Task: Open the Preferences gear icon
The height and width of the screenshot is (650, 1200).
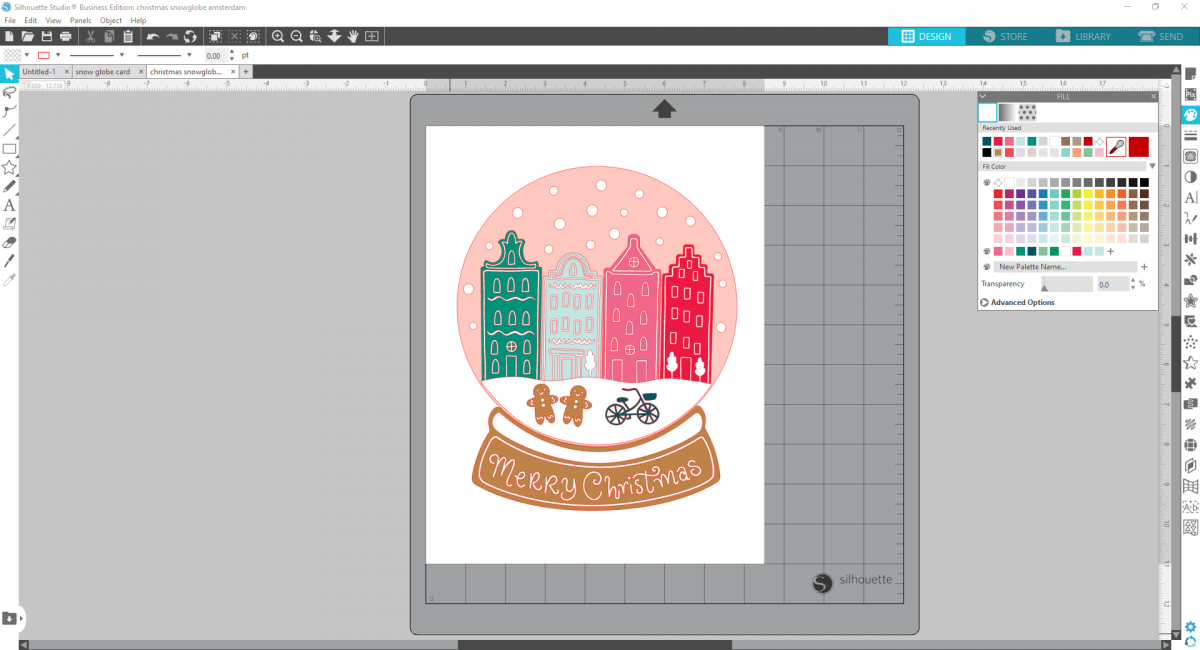Action: (1190, 627)
